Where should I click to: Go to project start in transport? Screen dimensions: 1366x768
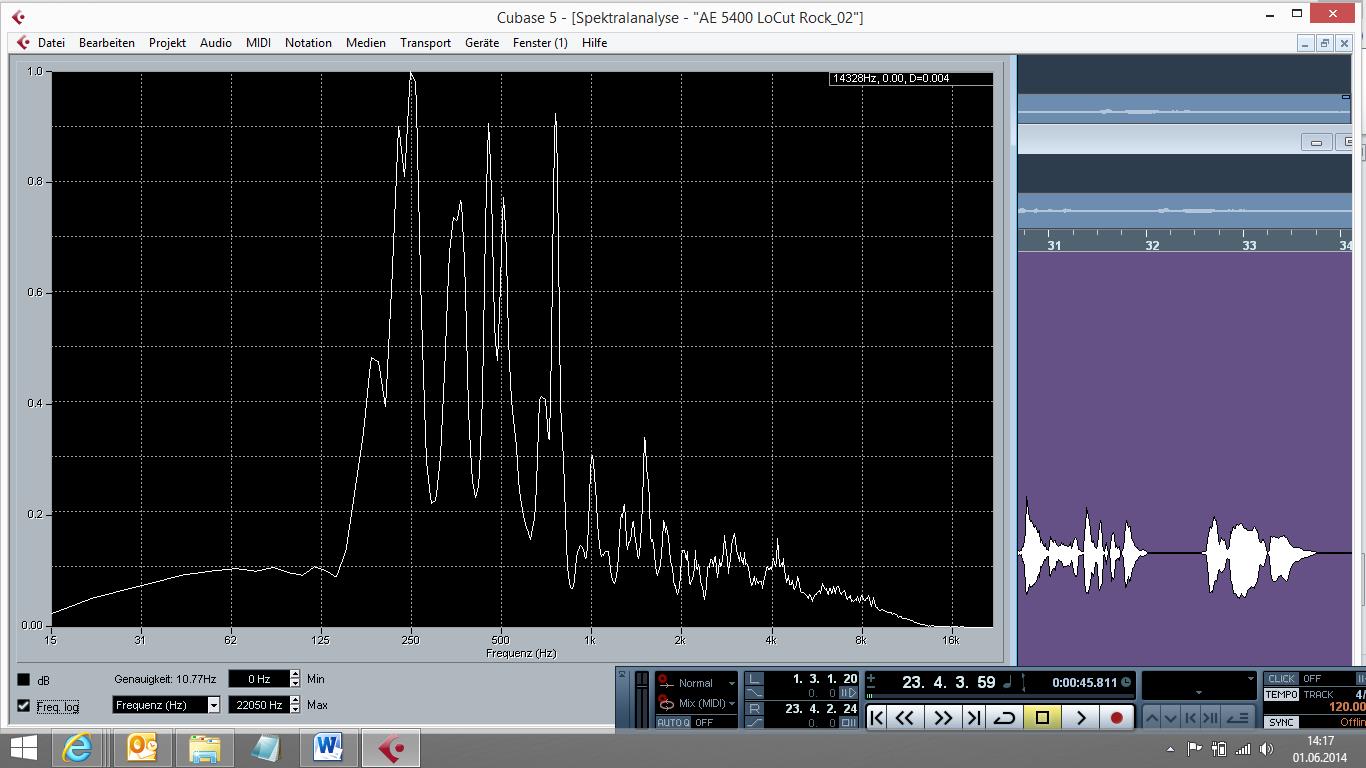click(877, 717)
